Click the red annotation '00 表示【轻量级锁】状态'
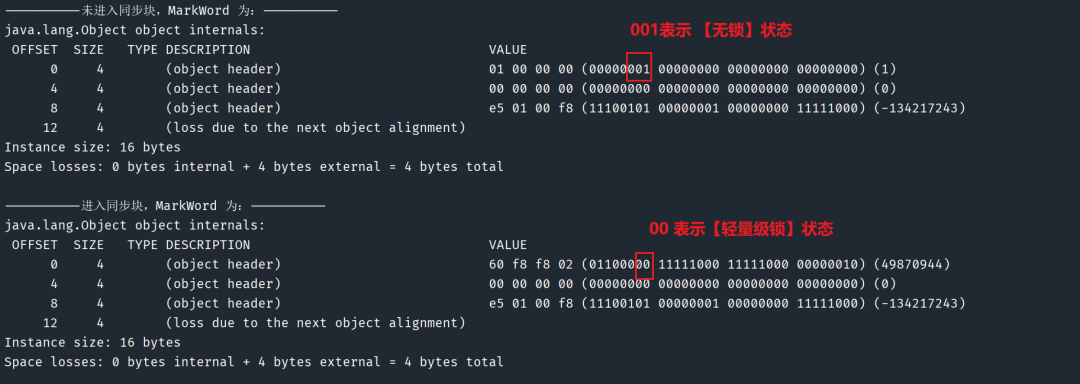 [742, 229]
